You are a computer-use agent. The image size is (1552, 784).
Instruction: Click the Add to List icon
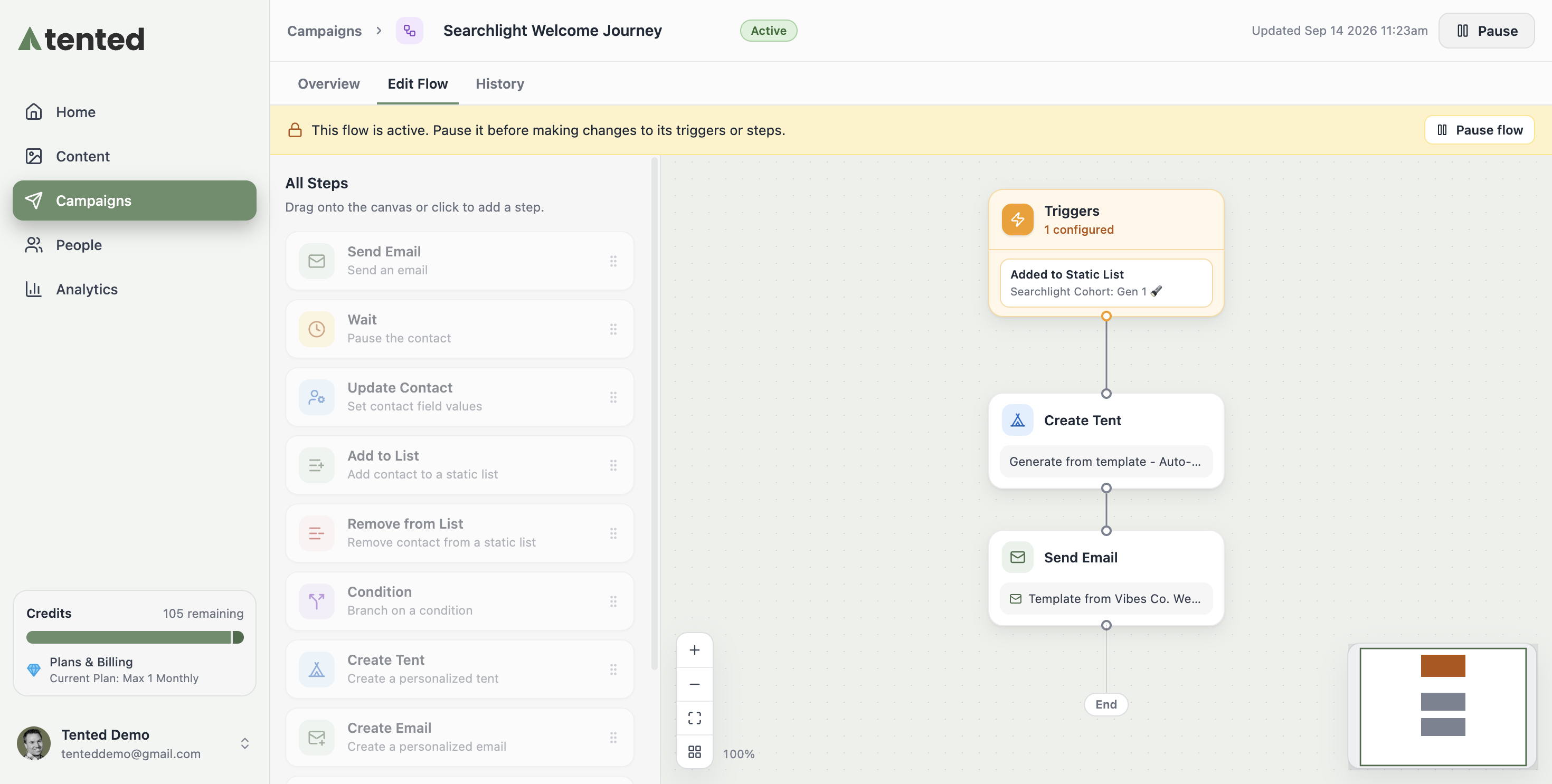tap(316, 465)
